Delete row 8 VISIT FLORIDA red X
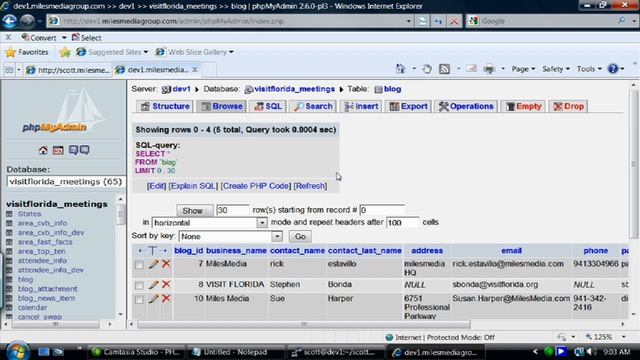Screen dimensions: 640x360 coord(166,284)
